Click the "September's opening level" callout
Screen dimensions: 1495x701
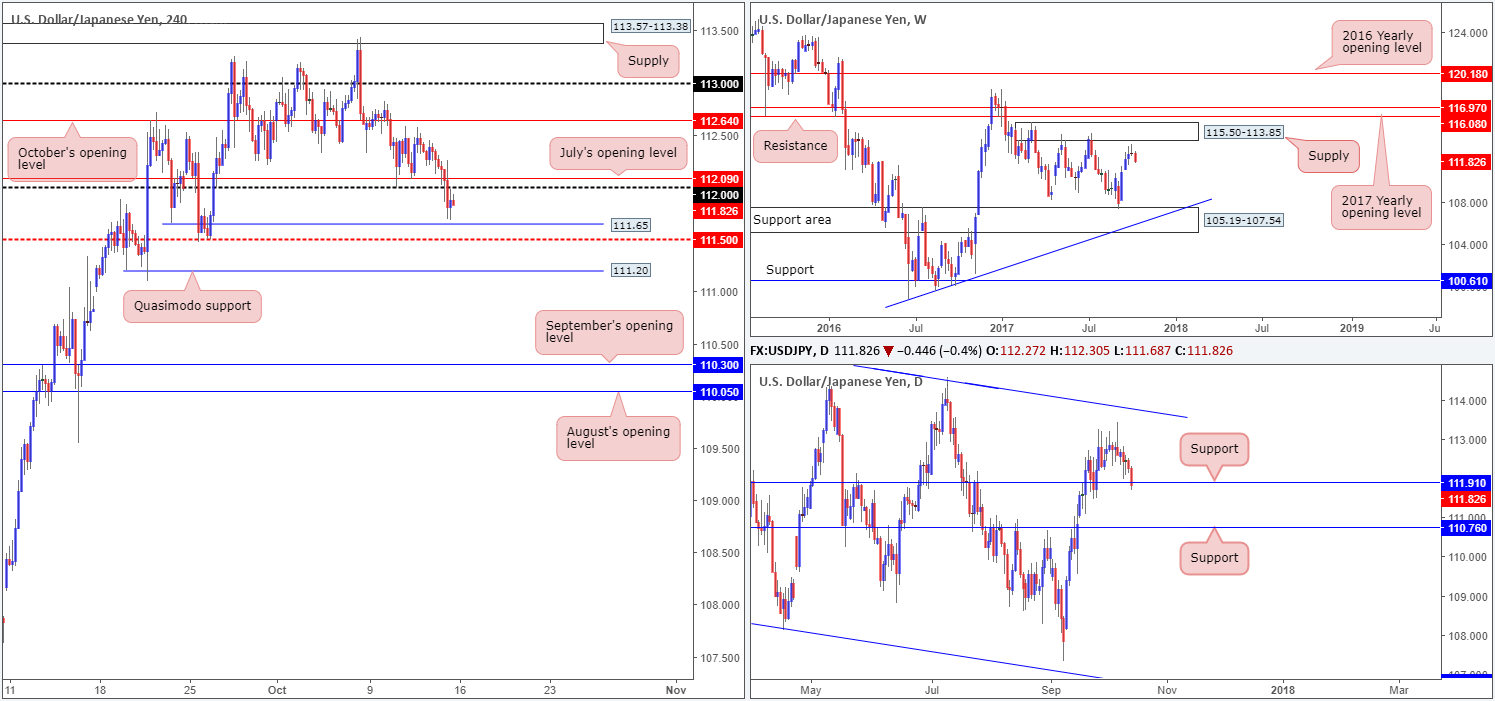[x=609, y=332]
